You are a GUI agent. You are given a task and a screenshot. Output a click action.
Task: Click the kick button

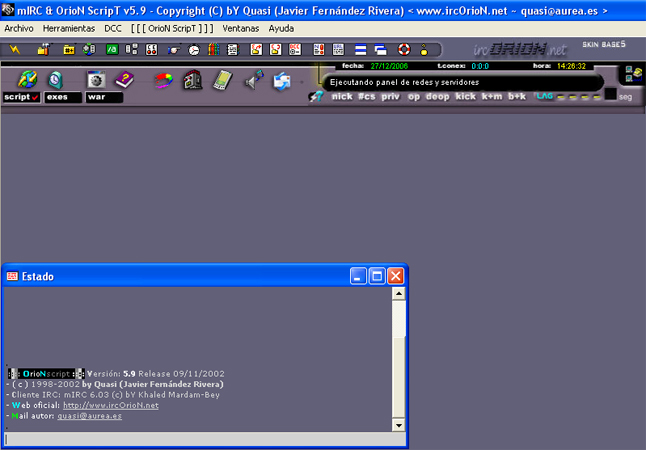(466, 96)
